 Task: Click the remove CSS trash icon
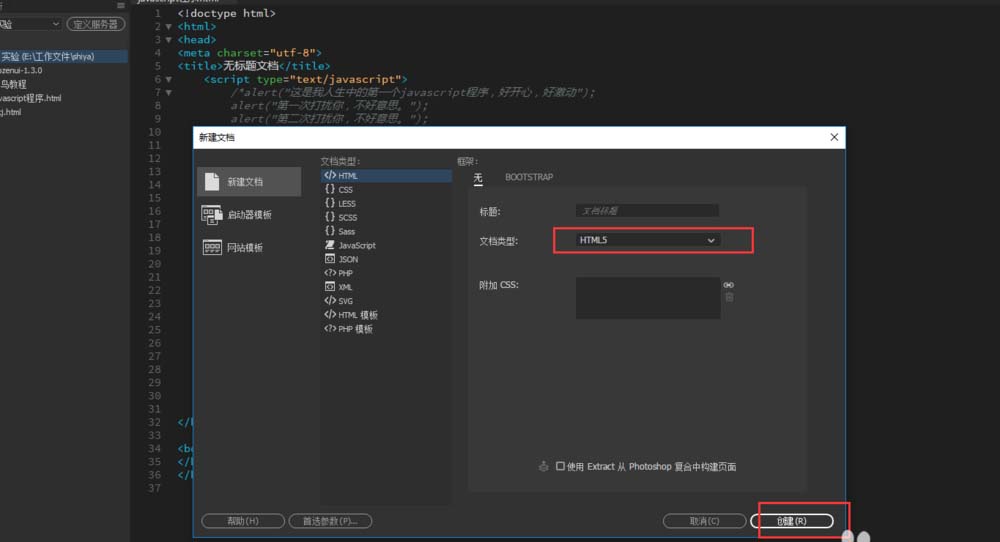(x=729, y=297)
